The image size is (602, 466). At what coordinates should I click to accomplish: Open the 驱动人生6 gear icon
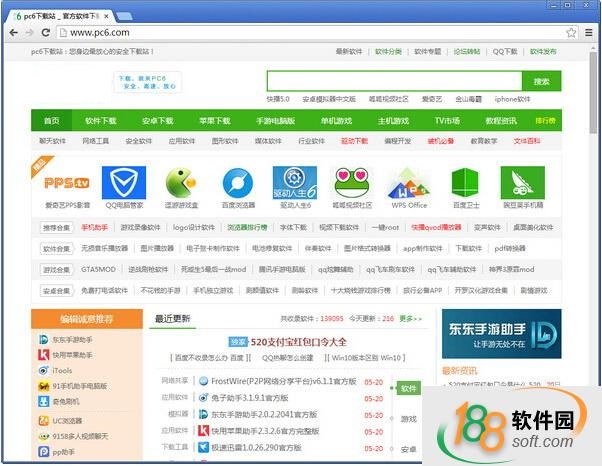point(294,183)
